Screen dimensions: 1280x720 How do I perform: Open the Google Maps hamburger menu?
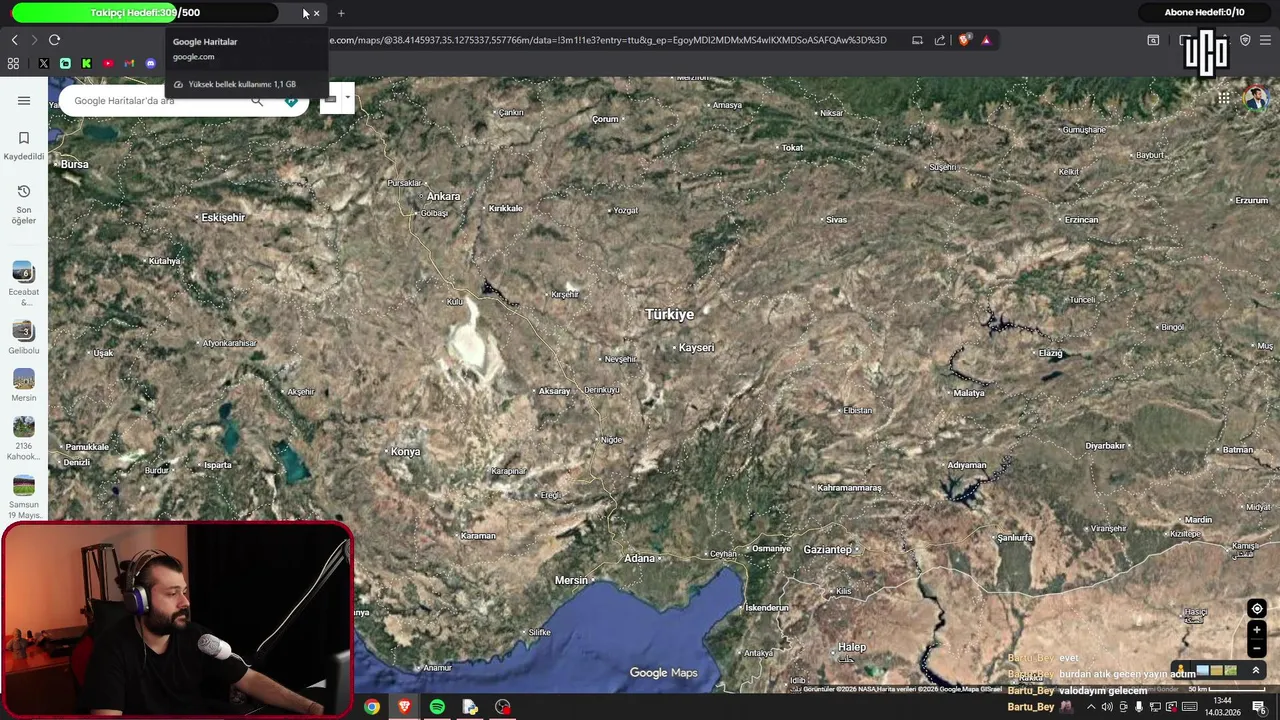24,100
